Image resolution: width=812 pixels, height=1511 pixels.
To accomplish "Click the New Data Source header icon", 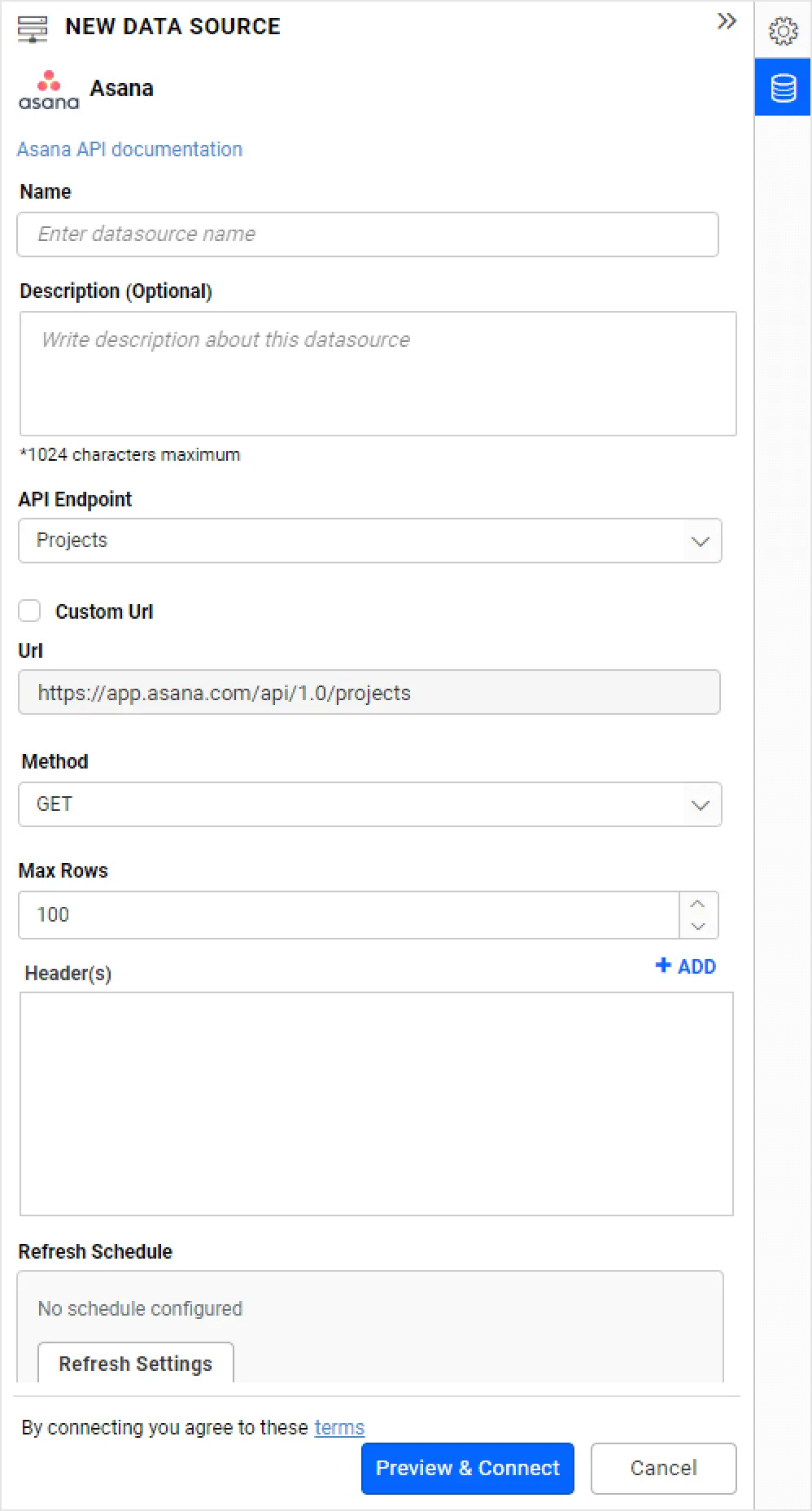I will click(x=33, y=28).
